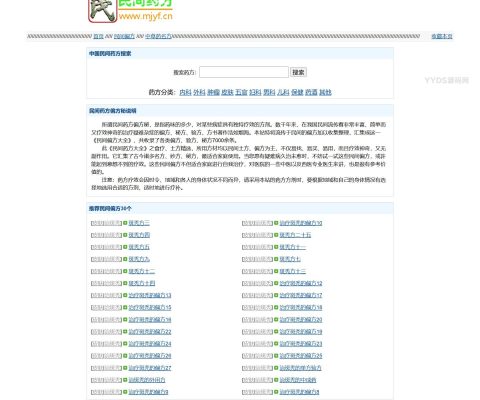Open the 斑秃方四 recipe link
This screenshot has height=400, width=480.
(x=139, y=235)
